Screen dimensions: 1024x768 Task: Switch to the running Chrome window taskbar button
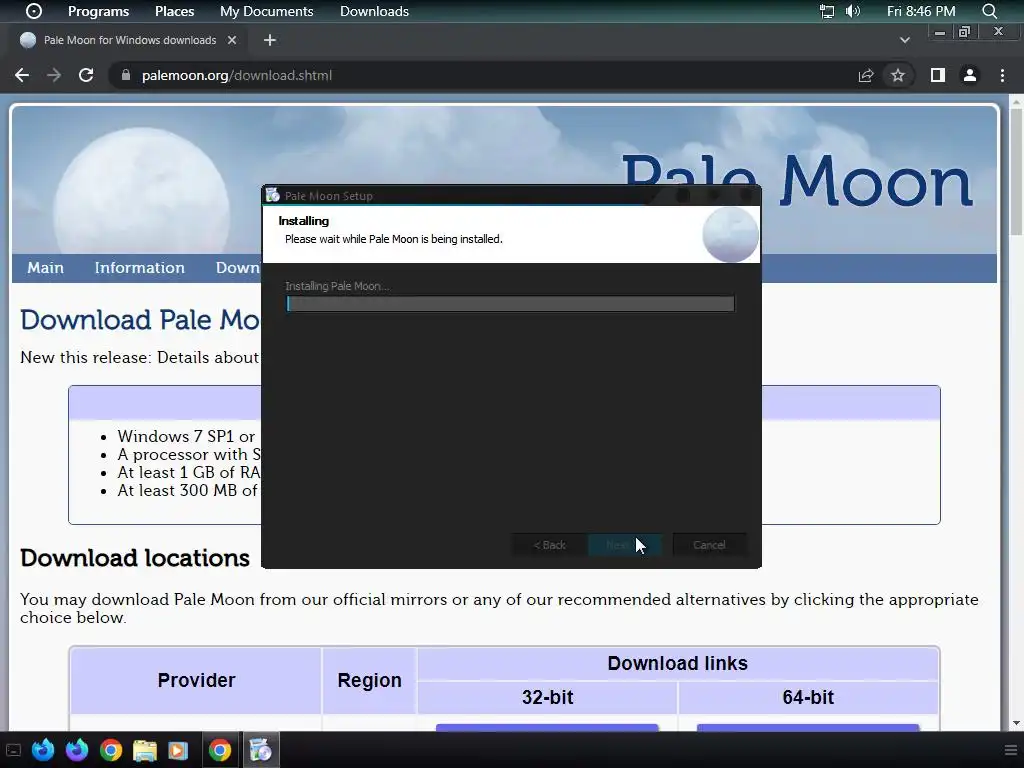point(220,750)
